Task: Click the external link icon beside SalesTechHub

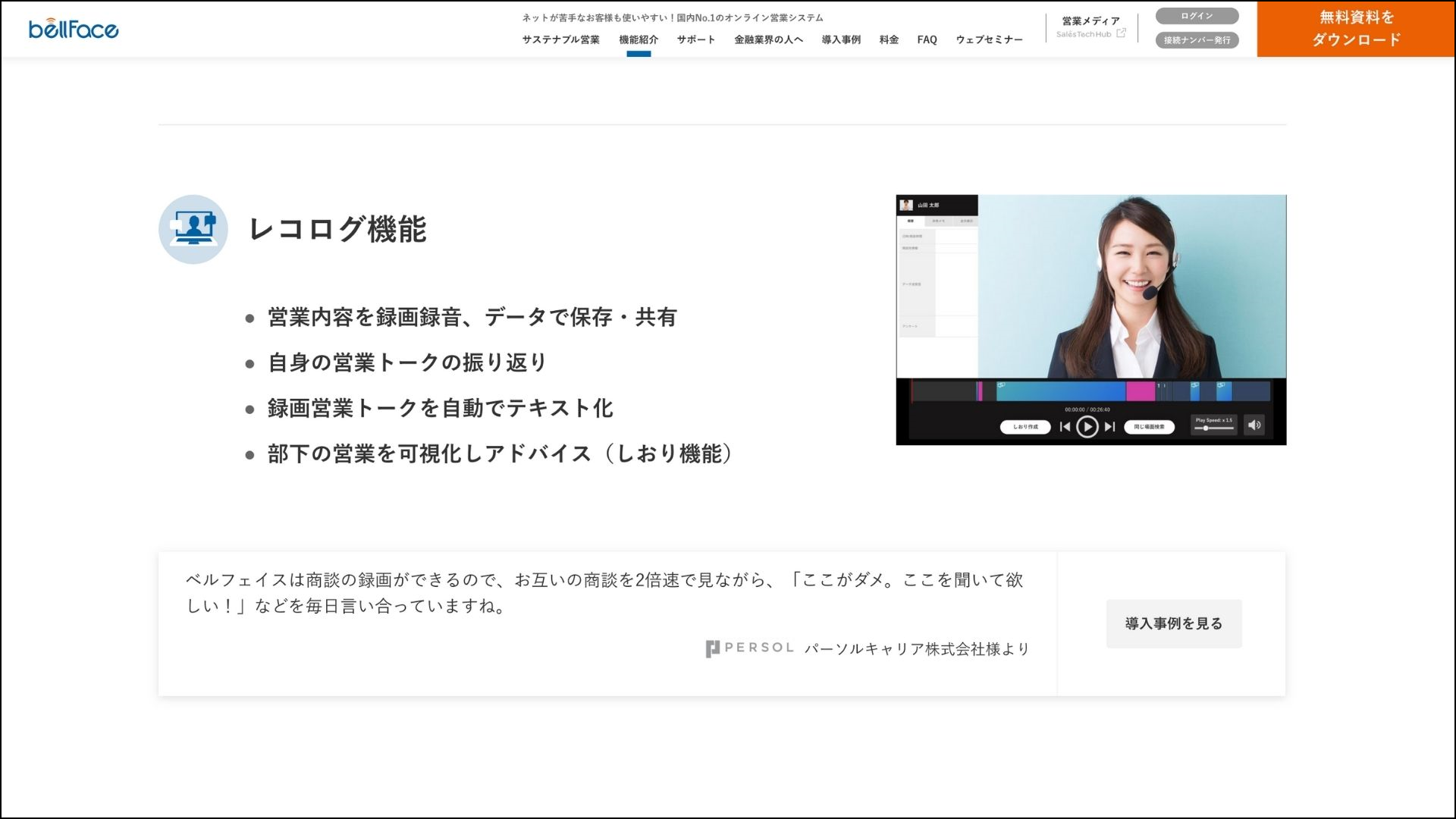Action: 1121,33
